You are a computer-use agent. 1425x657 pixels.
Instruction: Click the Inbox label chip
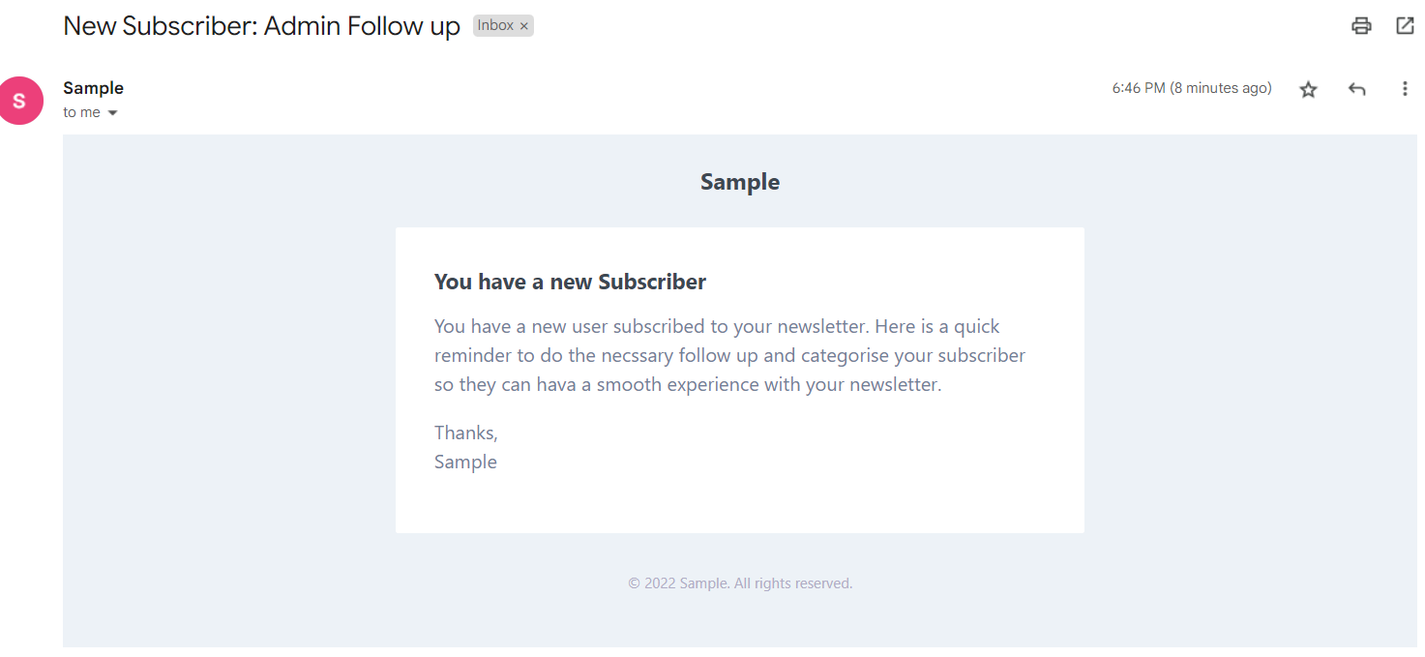pyautogui.click(x=497, y=25)
